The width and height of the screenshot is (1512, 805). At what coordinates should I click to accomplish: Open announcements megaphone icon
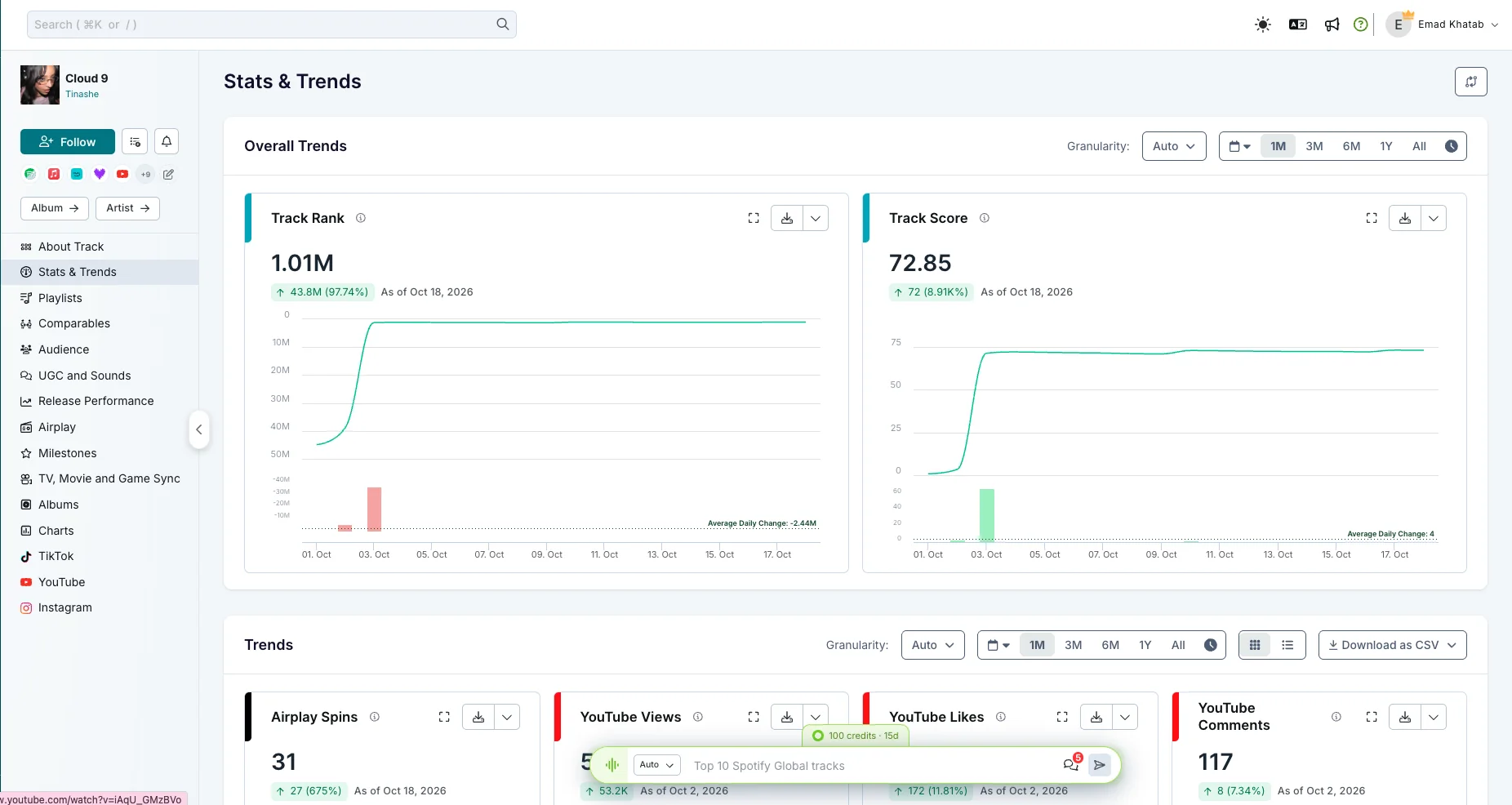click(x=1332, y=24)
